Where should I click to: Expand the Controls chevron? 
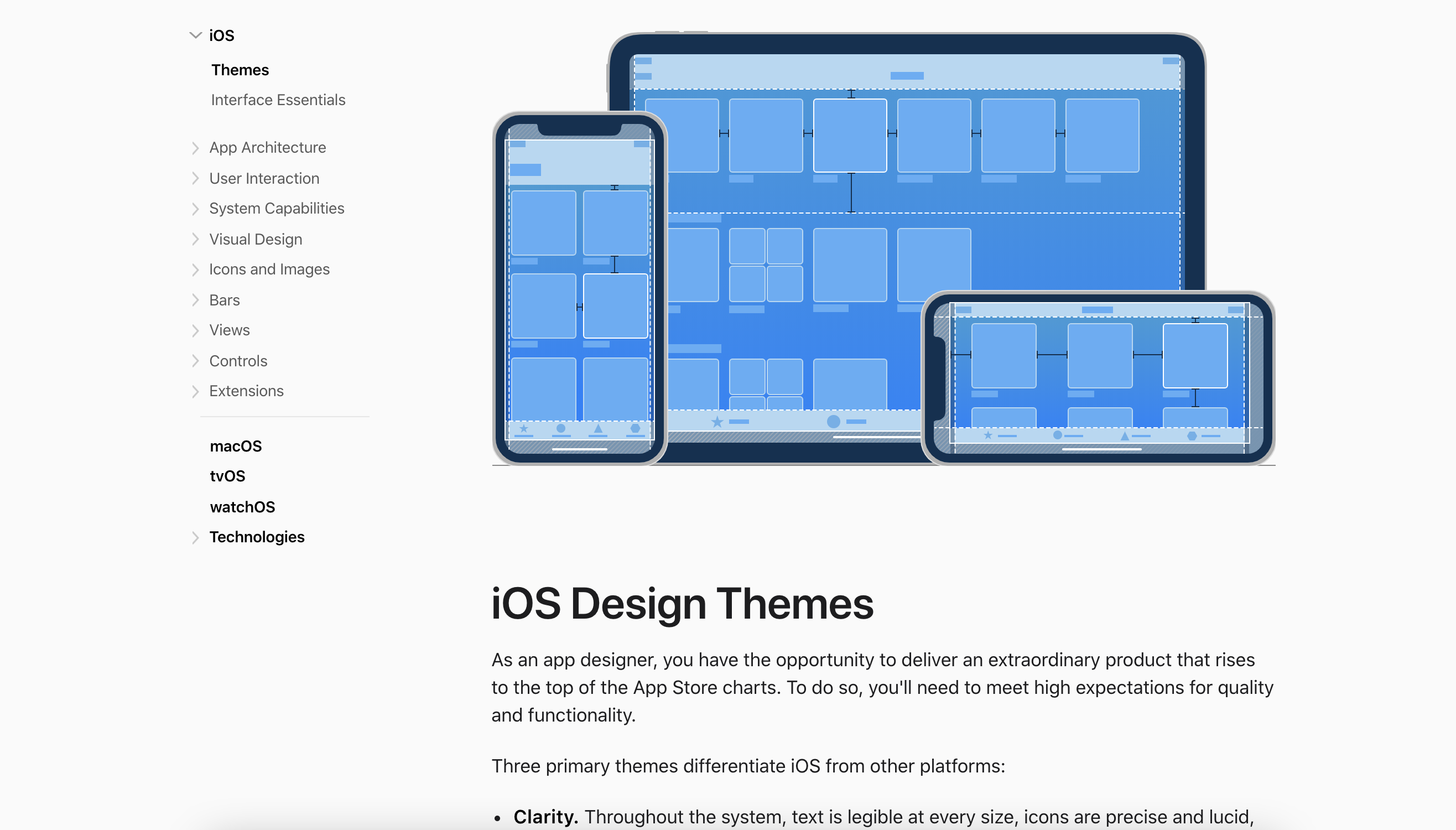coord(195,361)
